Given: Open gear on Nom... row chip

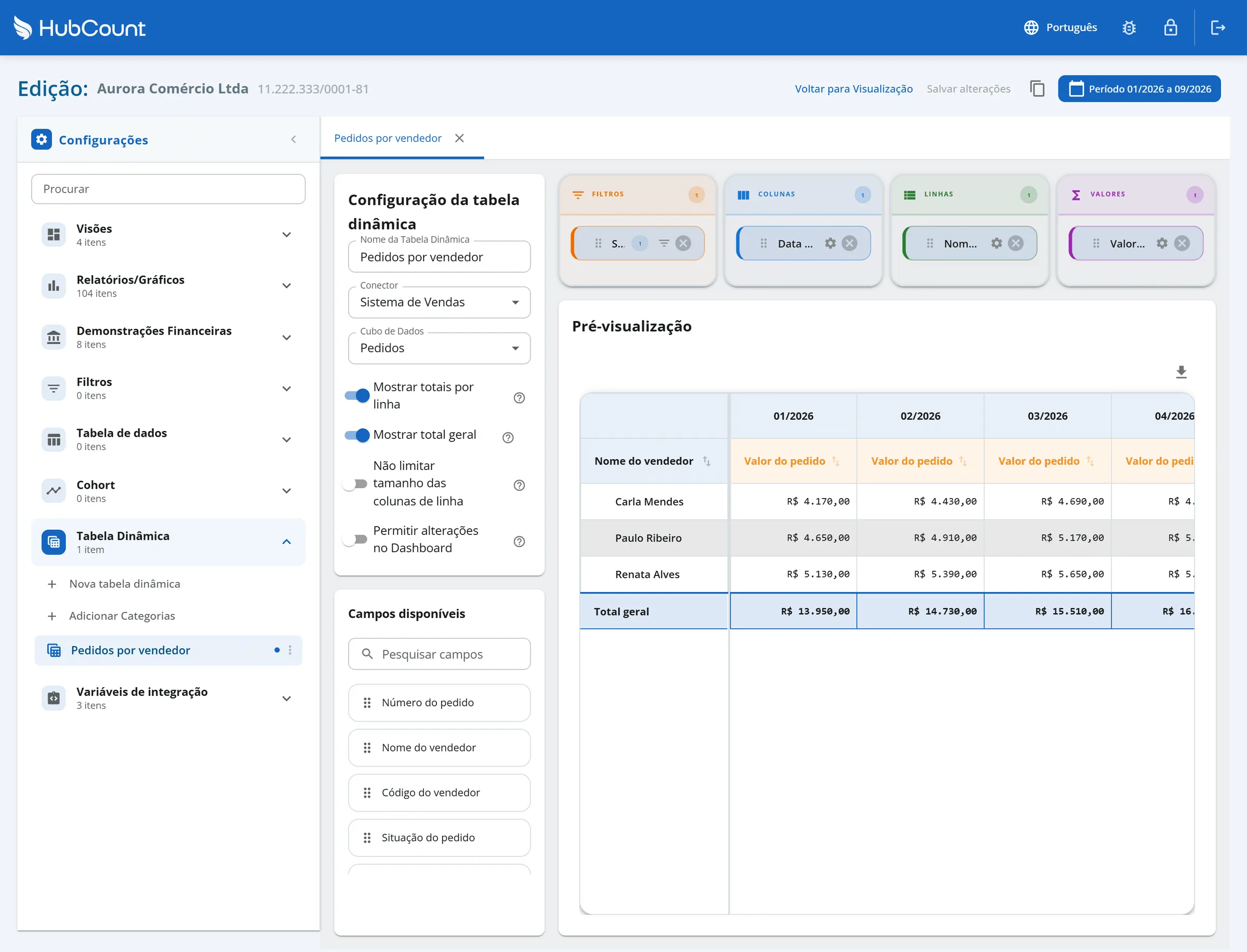Looking at the screenshot, I should [x=996, y=243].
